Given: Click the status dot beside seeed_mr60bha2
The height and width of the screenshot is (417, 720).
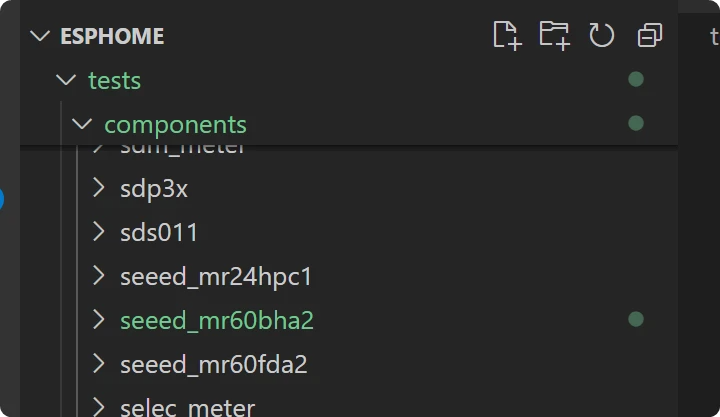Looking at the screenshot, I should pyautogui.click(x=635, y=319).
